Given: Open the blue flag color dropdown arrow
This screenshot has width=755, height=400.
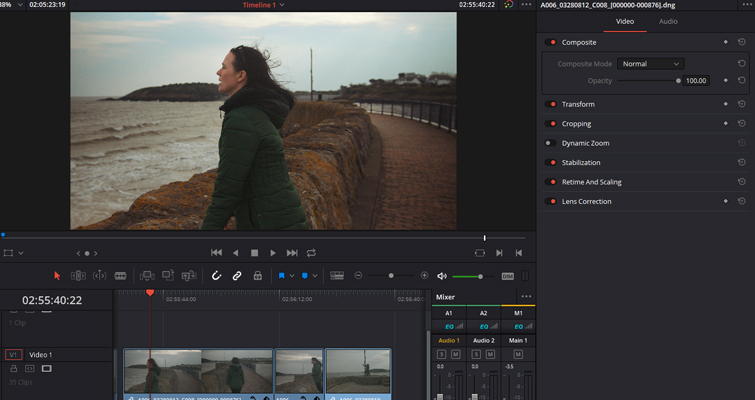Looking at the screenshot, I should [291, 275].
